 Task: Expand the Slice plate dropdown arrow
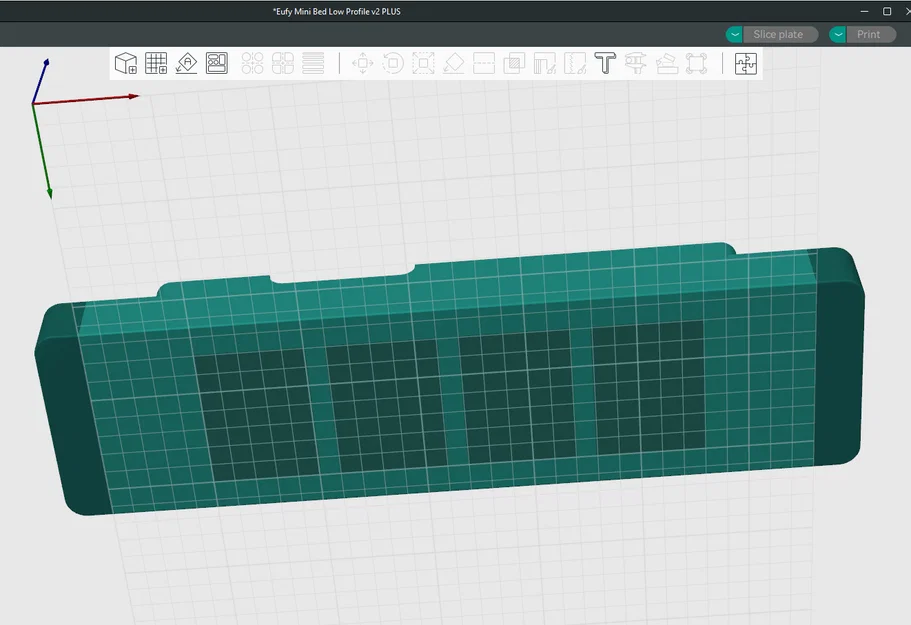pos(734,34)
